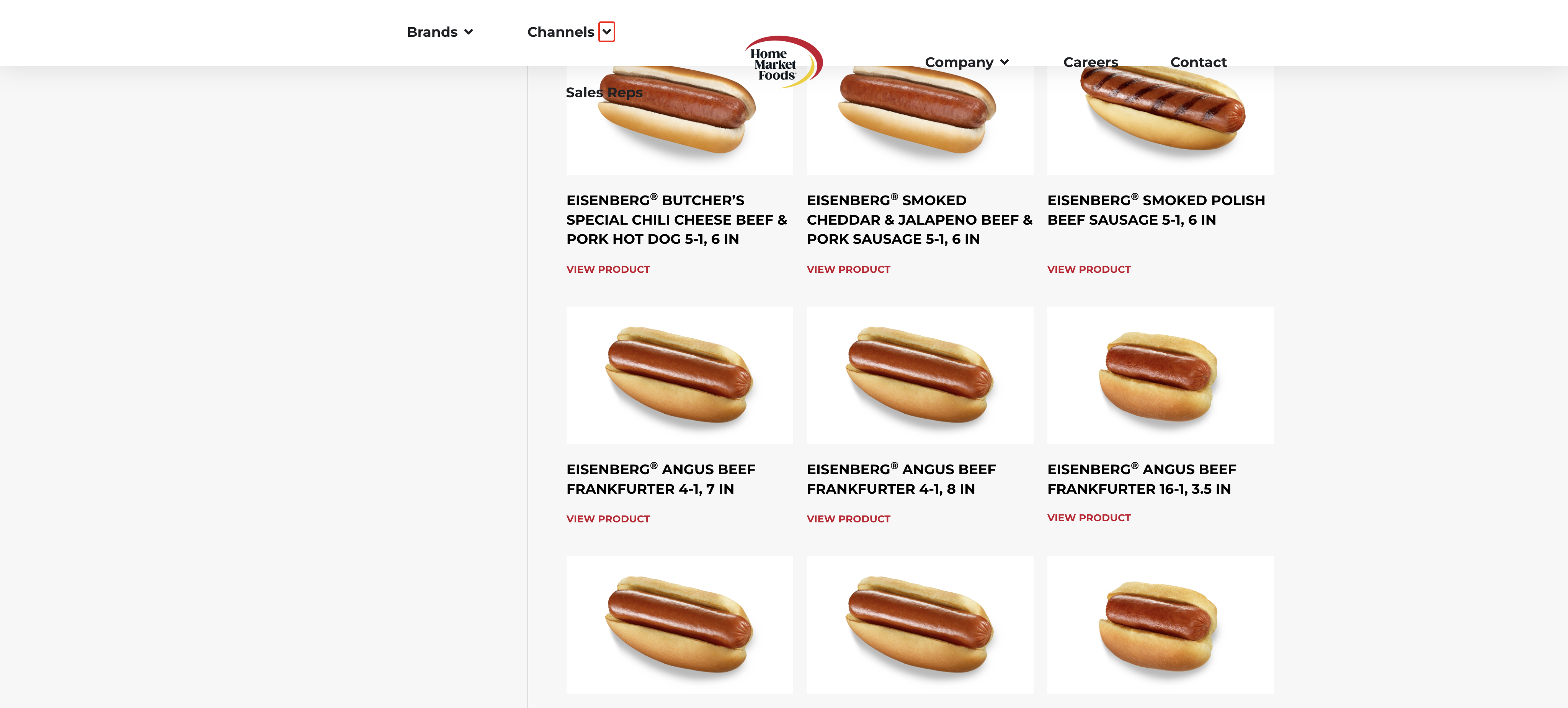Open the Angus Beef Frankfurter 4-1, 7 IN image
Screen dimensions: 1568x708
(x=679, y=375)
